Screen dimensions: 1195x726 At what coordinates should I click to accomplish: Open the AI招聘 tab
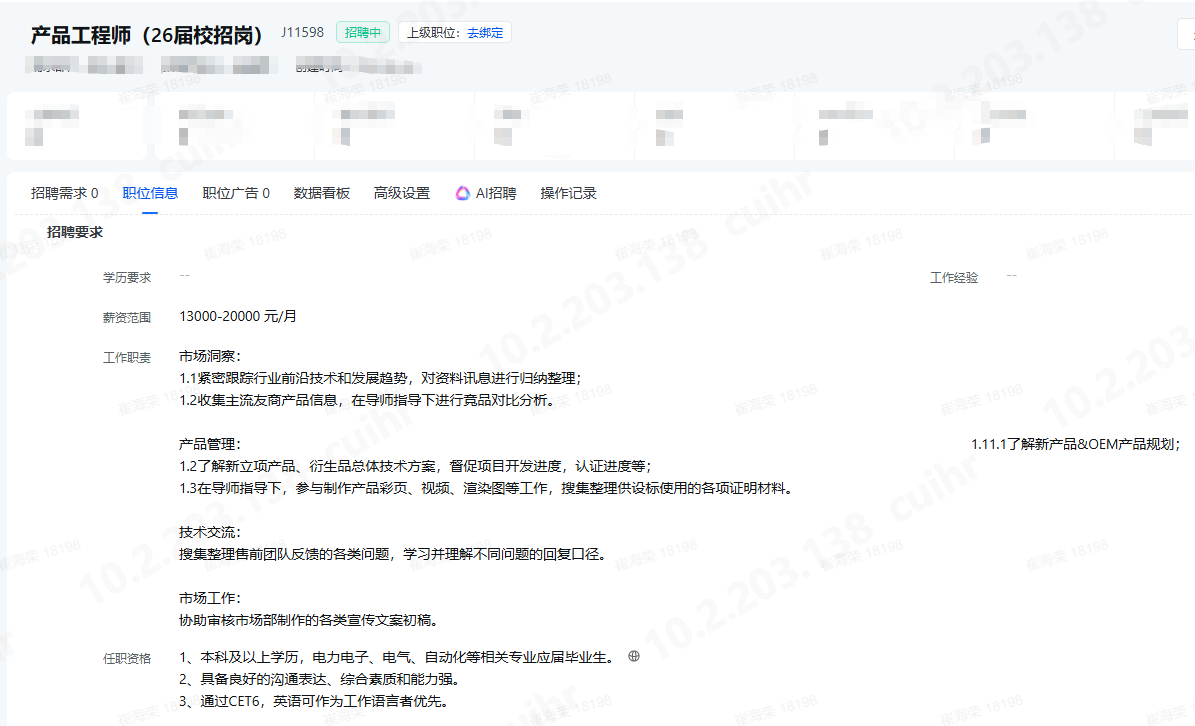(485, 193)
